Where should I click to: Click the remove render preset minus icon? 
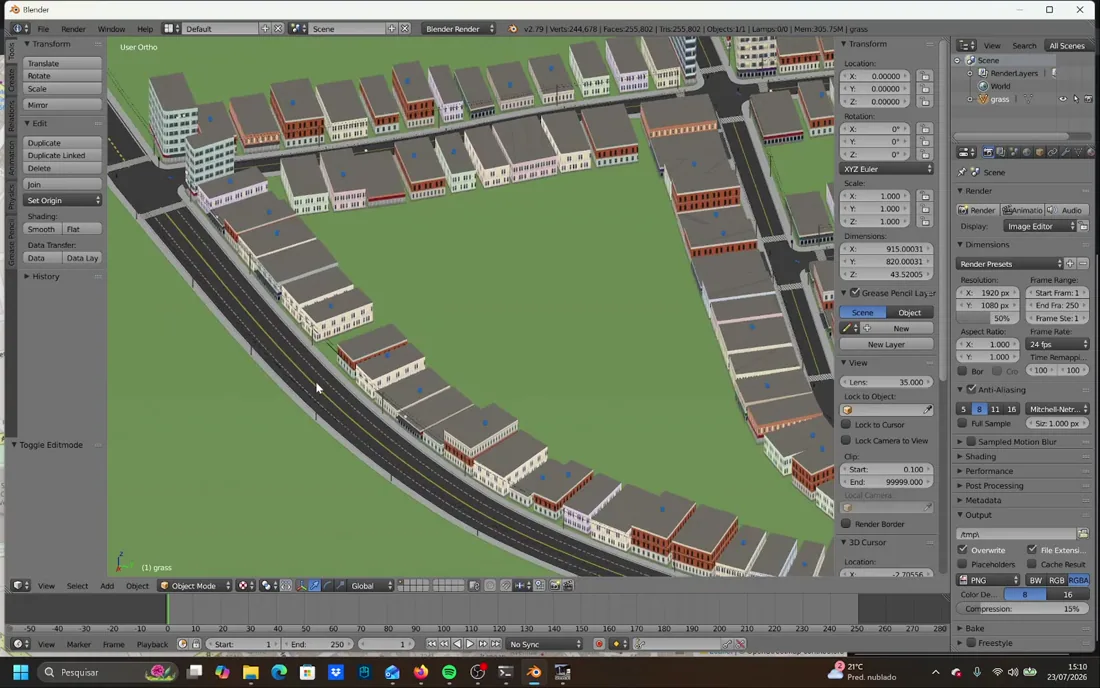1082,264
